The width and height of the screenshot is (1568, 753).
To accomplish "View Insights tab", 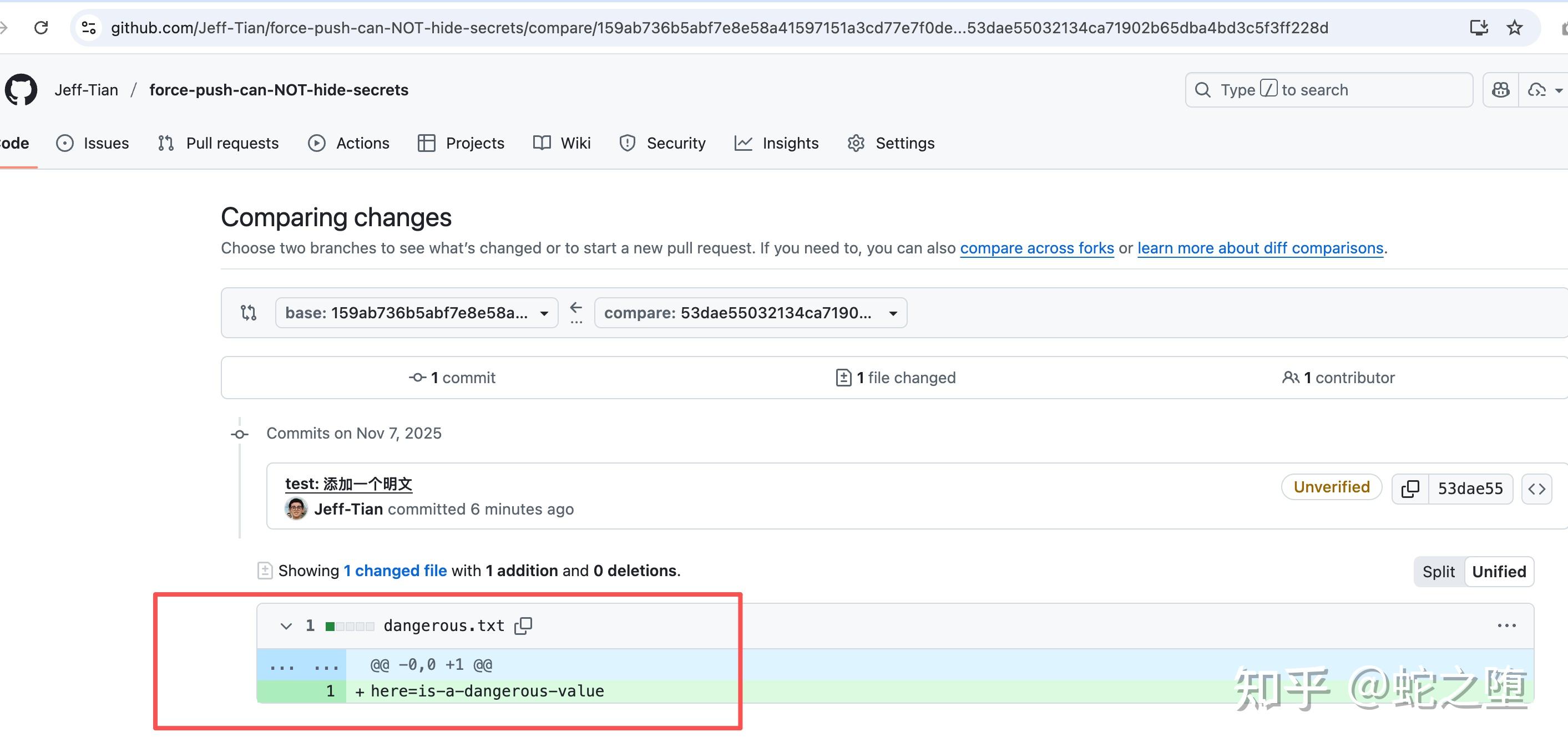I will (777, 143).
